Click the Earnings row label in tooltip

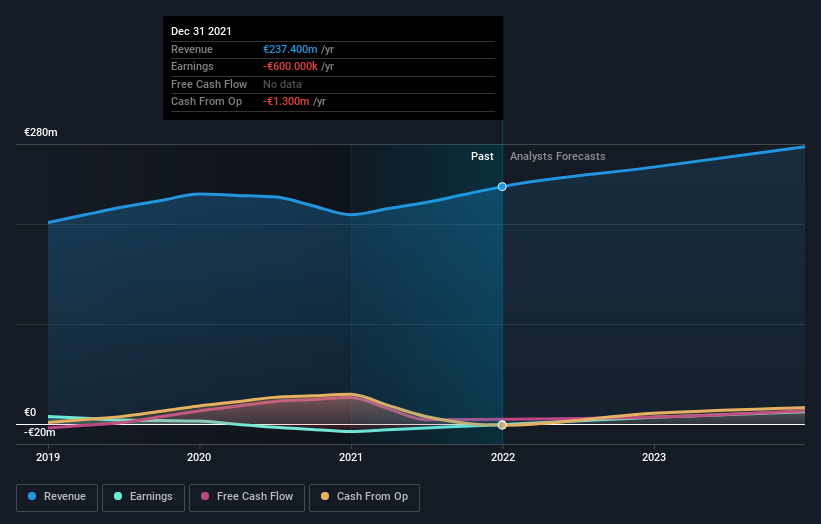(x=192, y=66)
